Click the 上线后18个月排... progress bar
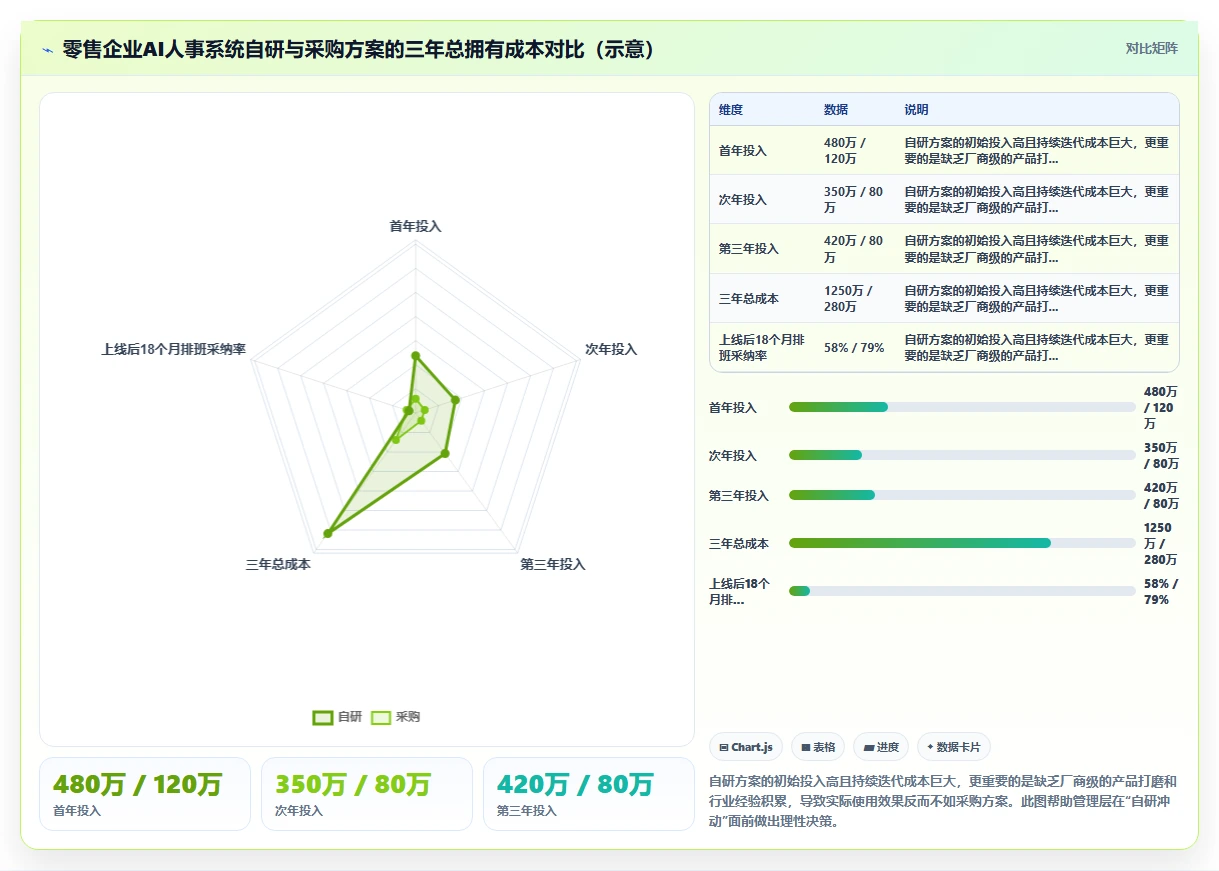The height and width of the screenshot is (871, 1219). coord(962,591)
